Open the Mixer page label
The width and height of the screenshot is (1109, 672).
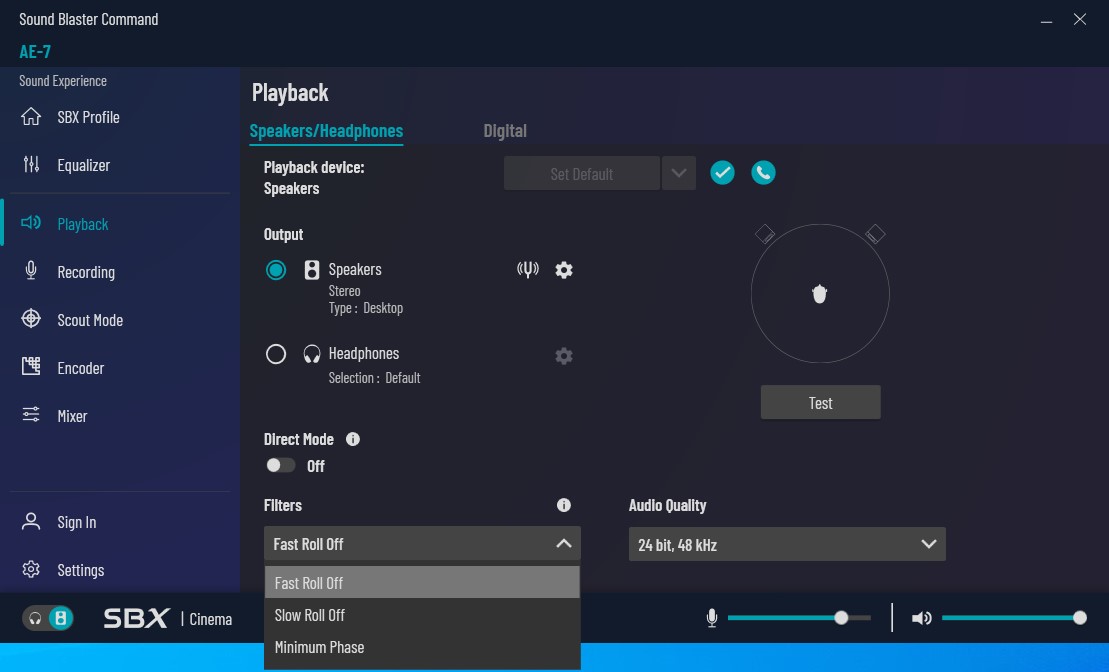(x=72, y=416)
